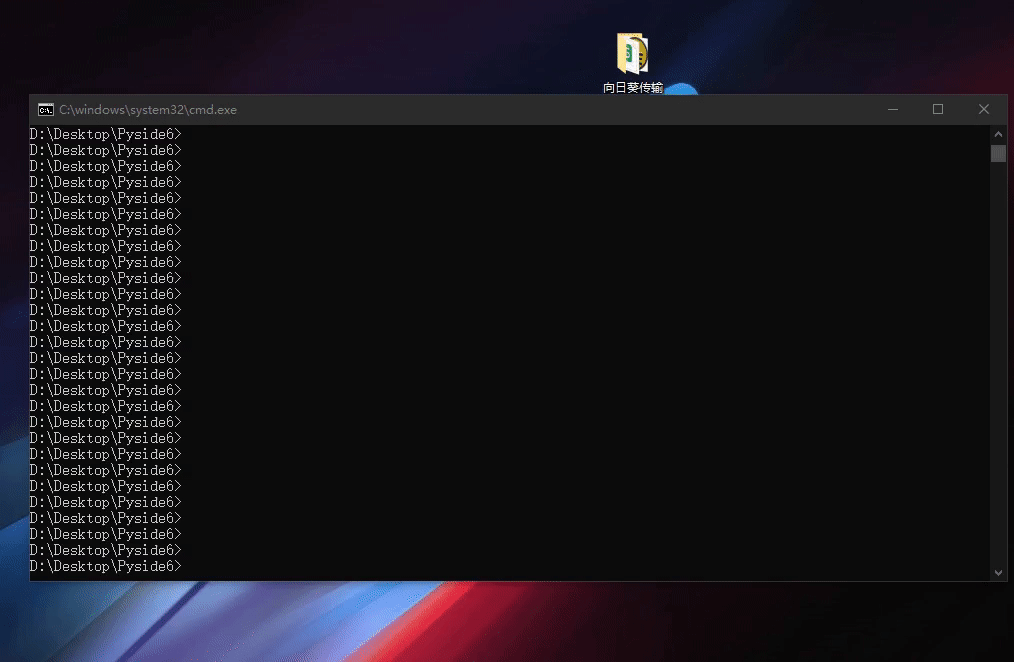Minimize the cmd.exe window

892,109
